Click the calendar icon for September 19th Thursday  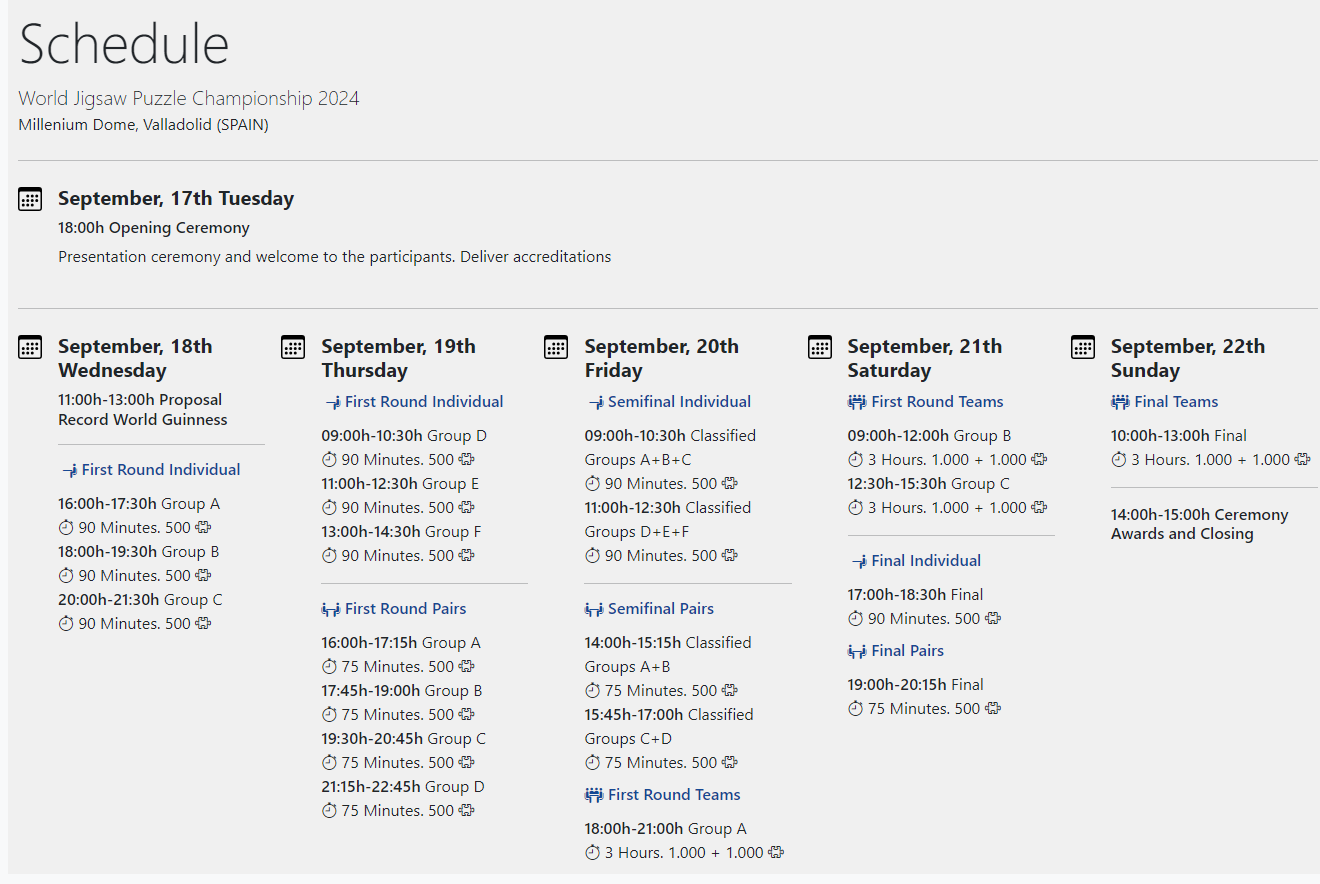tap(293, 347)
